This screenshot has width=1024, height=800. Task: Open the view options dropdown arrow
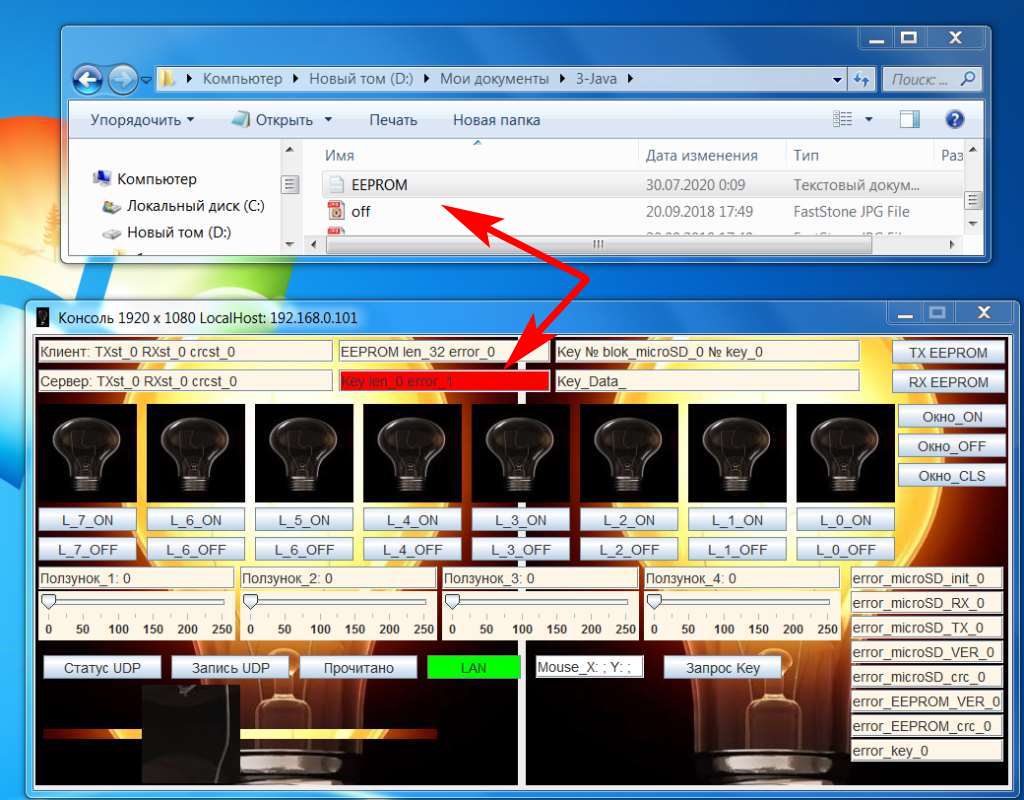[x=868, y=120]
